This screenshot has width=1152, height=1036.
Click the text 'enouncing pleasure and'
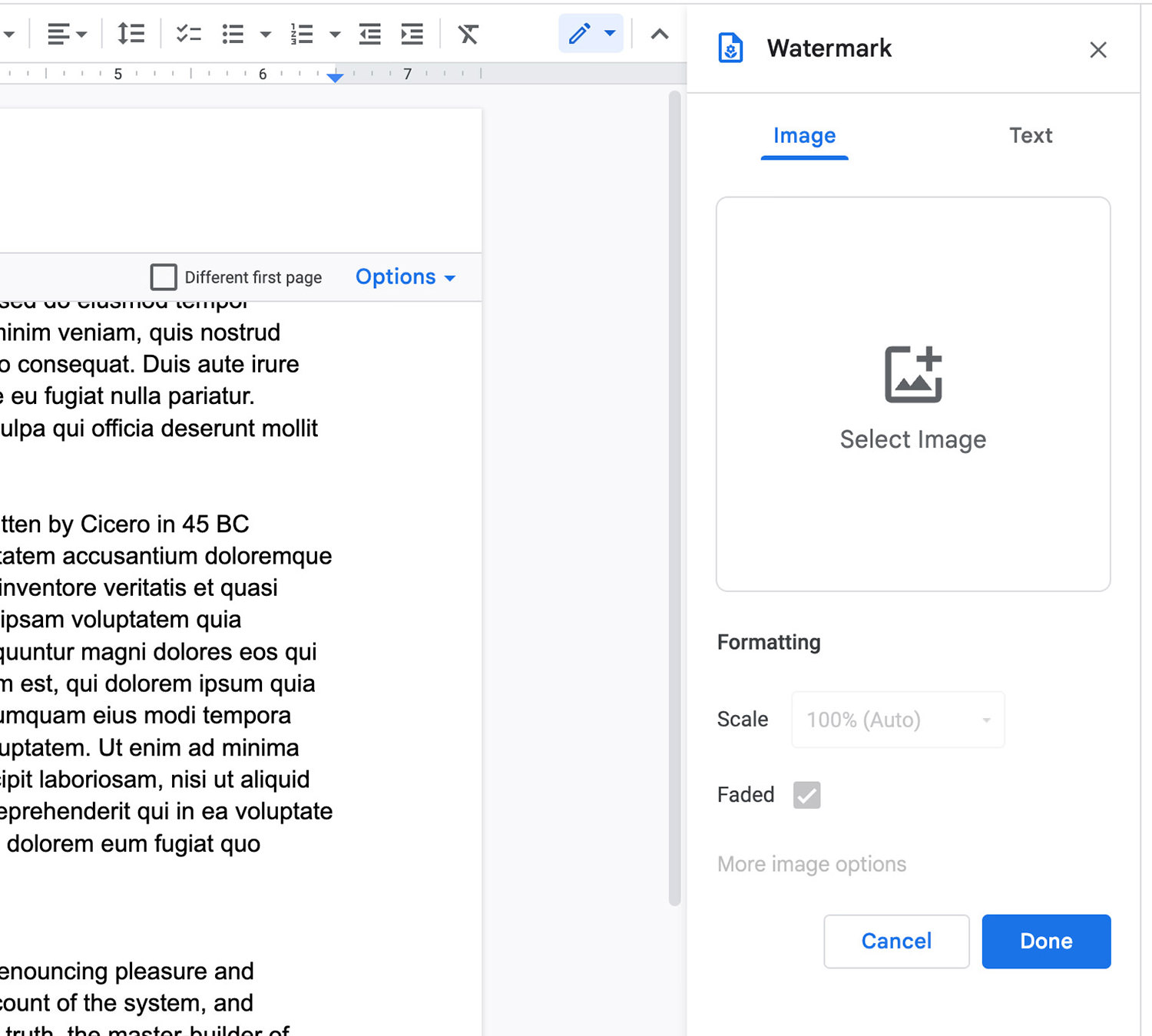coord(127,971)
